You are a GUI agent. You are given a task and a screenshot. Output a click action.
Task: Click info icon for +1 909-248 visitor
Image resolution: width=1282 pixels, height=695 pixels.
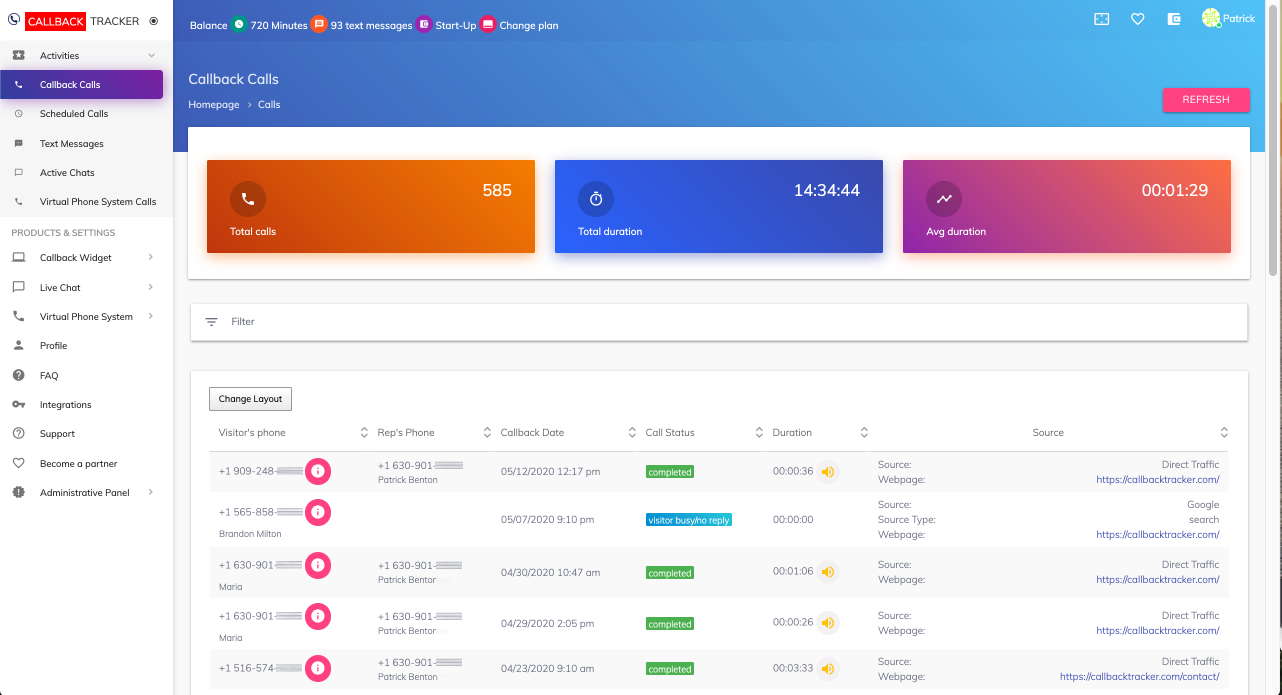click(x=318, y=471)
